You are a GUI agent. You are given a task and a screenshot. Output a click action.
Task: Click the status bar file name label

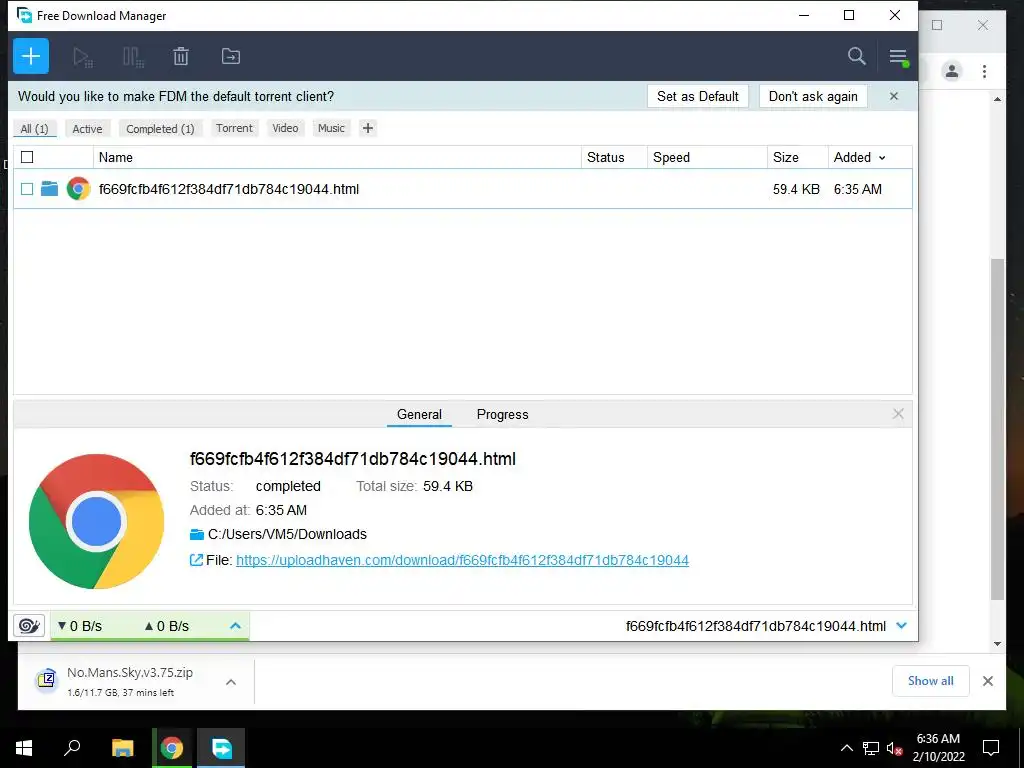coord(756,626)
